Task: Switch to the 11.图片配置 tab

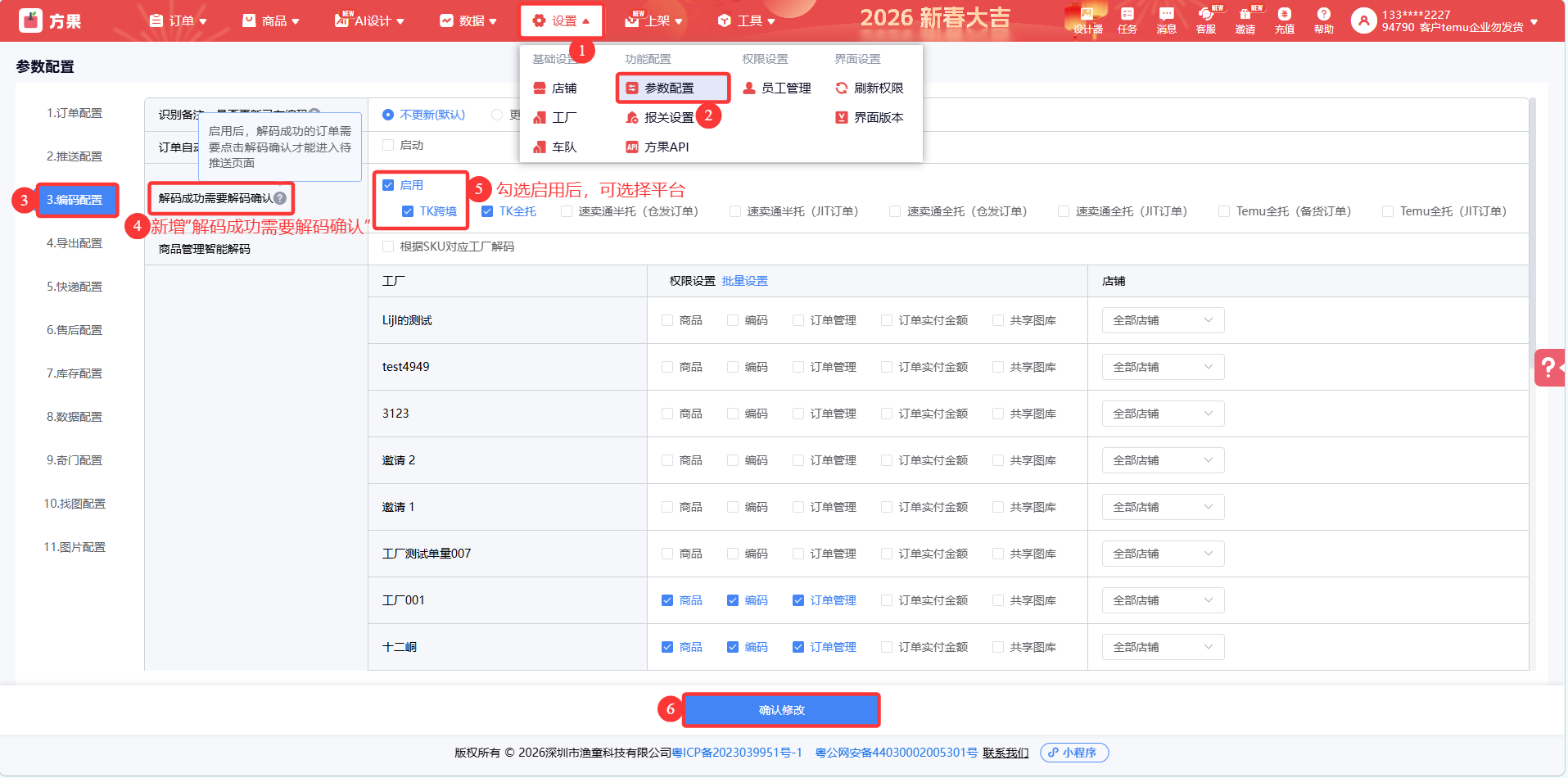Action: click(x=75, y=547)
